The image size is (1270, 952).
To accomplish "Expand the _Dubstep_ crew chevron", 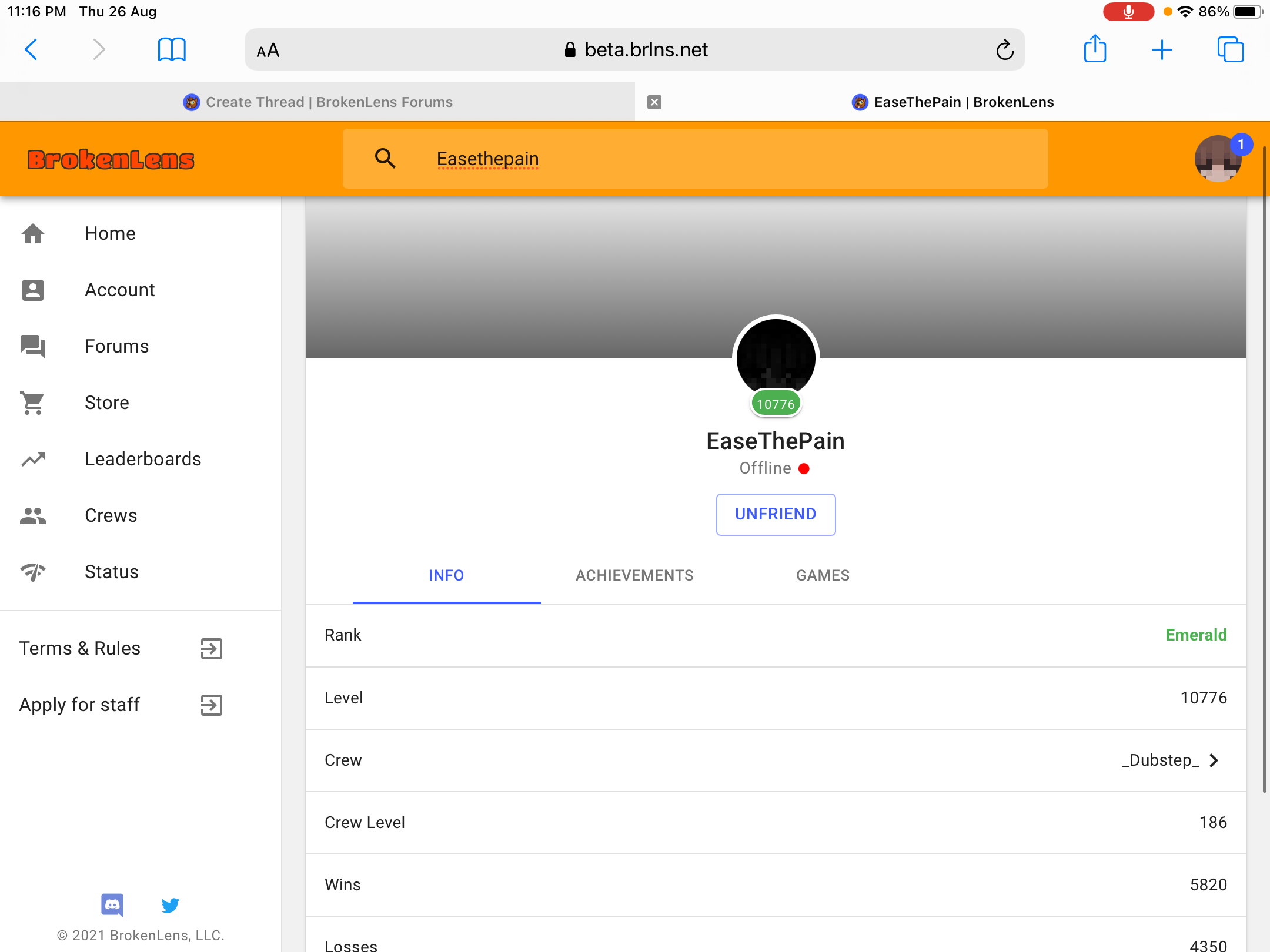I will pos(1214,760).
